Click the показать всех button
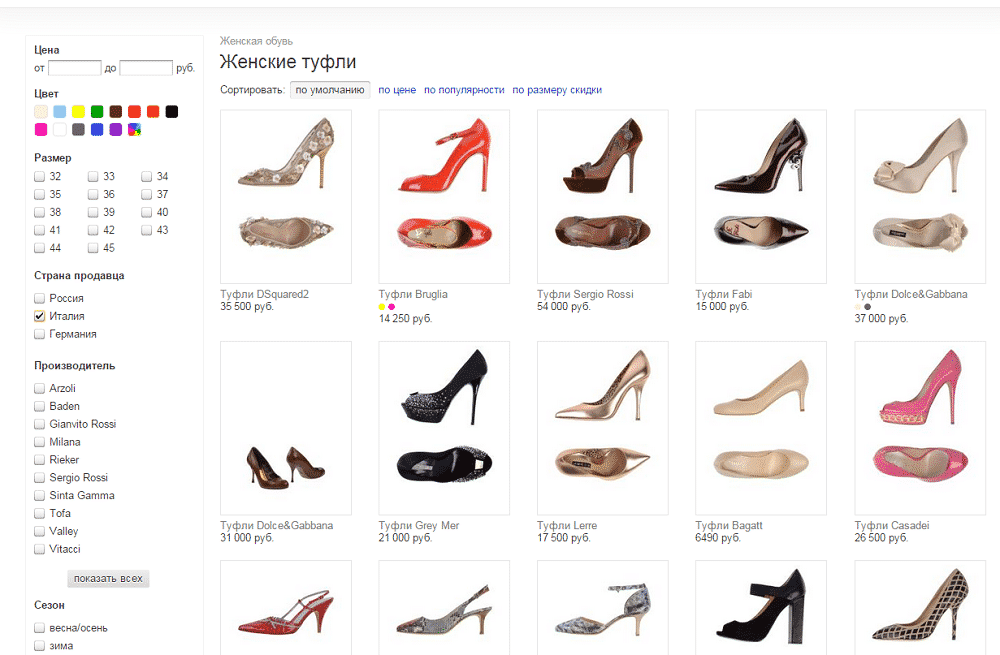The width and height of the screenshot is (1000, 655). point(108,578)
